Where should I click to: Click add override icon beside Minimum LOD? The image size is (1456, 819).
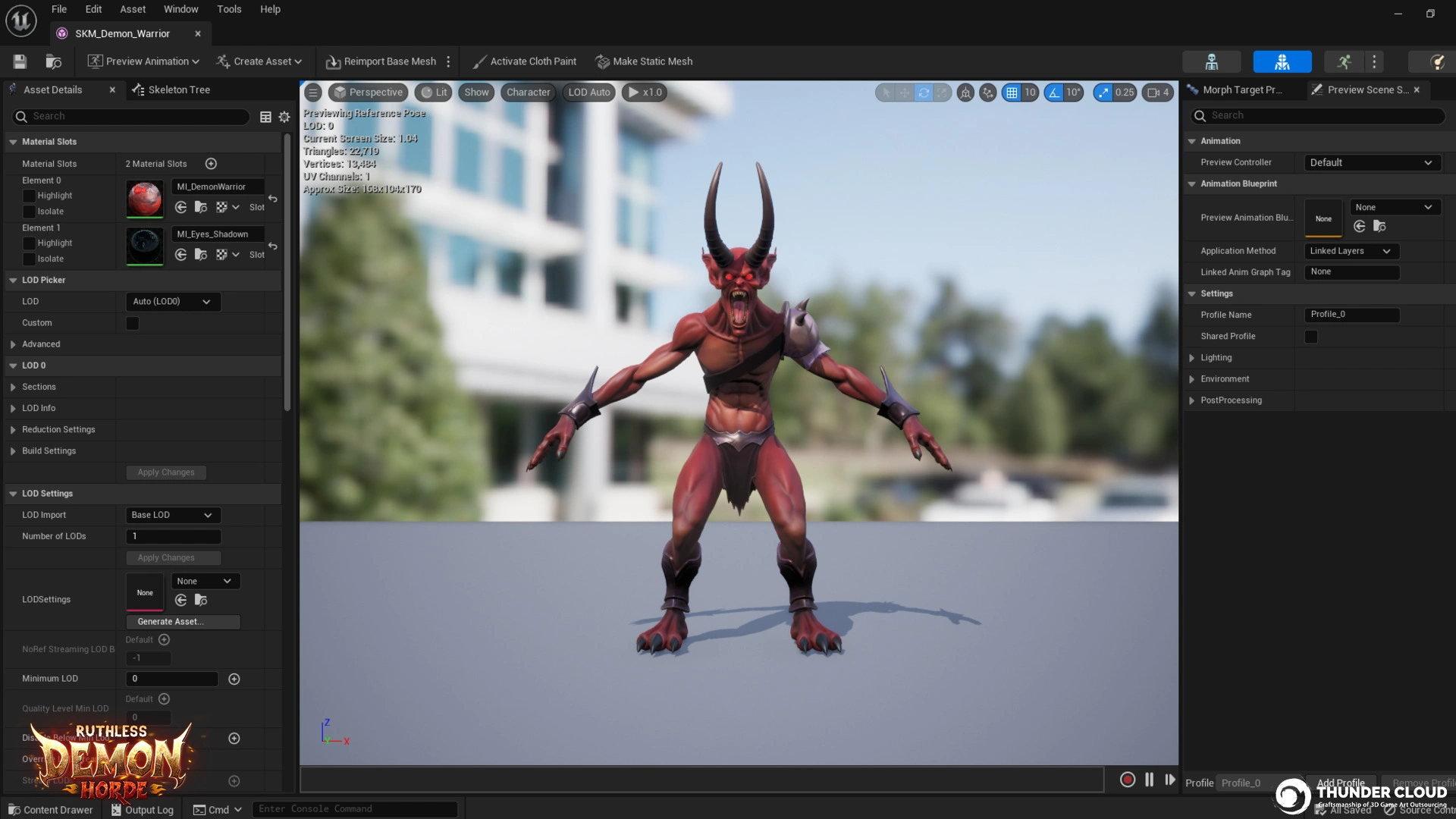(x=234, y=679)
